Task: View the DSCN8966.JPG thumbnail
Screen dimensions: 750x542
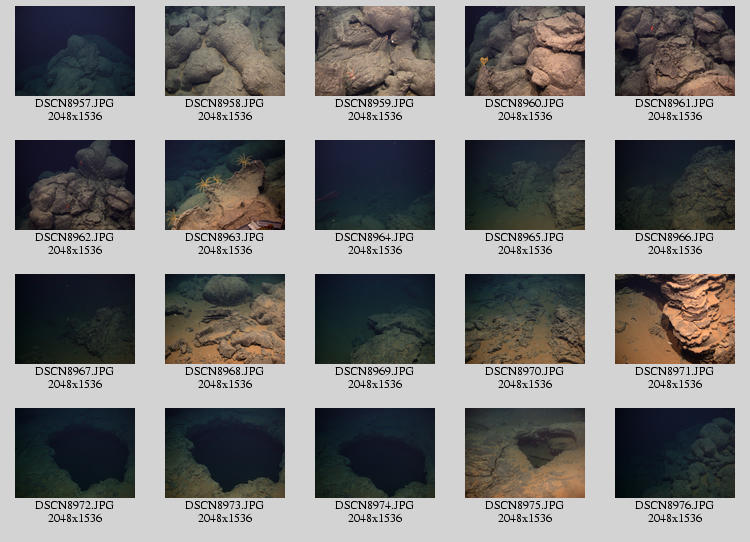Action: pos(675,185)
